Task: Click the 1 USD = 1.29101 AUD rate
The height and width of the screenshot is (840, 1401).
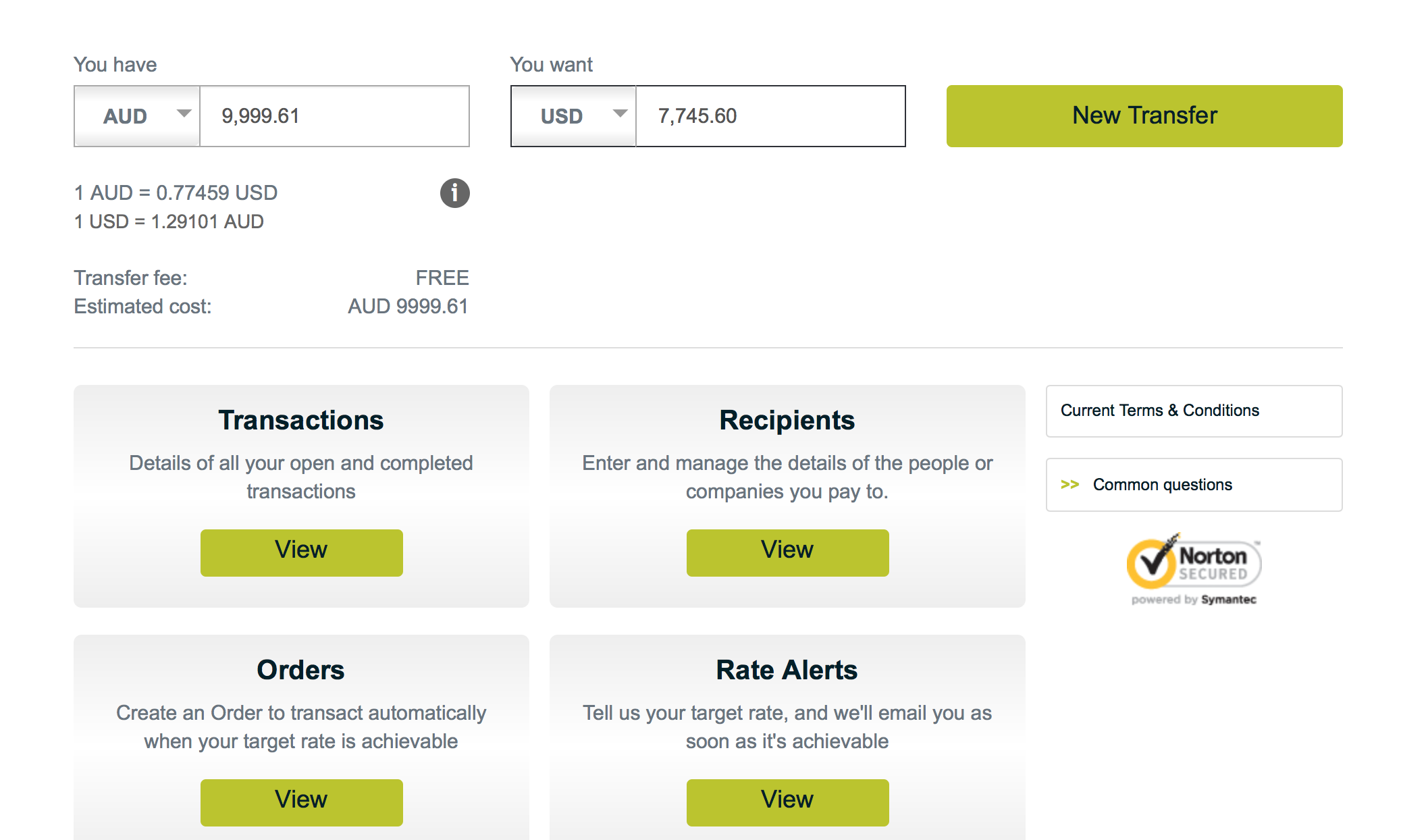Action: point(169,221)
